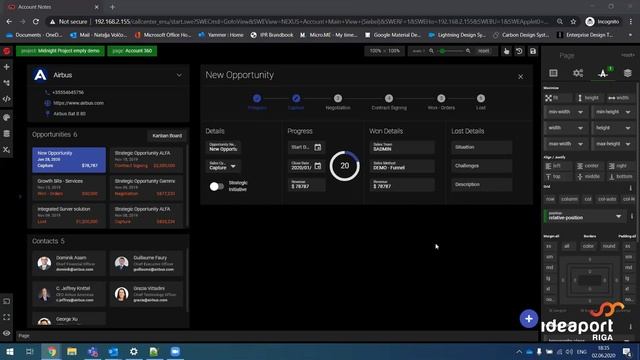640x360 pixels.
Task: Open Windows Start menu
Action: (x=9, y=351)
